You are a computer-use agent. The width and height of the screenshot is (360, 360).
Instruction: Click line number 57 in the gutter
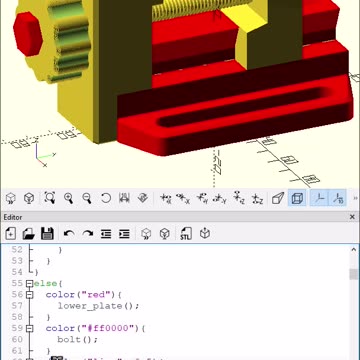[x=17, y=306]
